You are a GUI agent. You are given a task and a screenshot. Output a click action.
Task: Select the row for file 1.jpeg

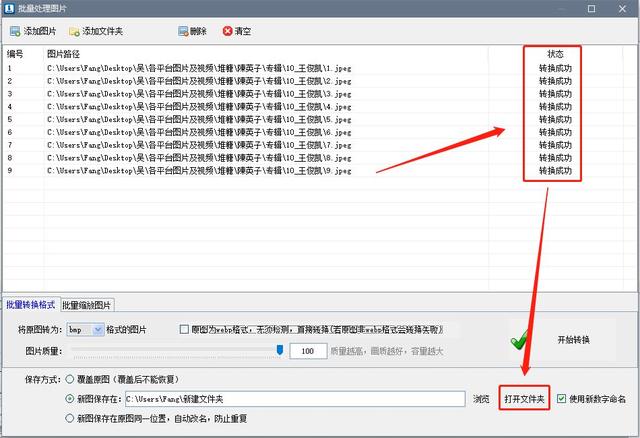click(x=200, y=68)
